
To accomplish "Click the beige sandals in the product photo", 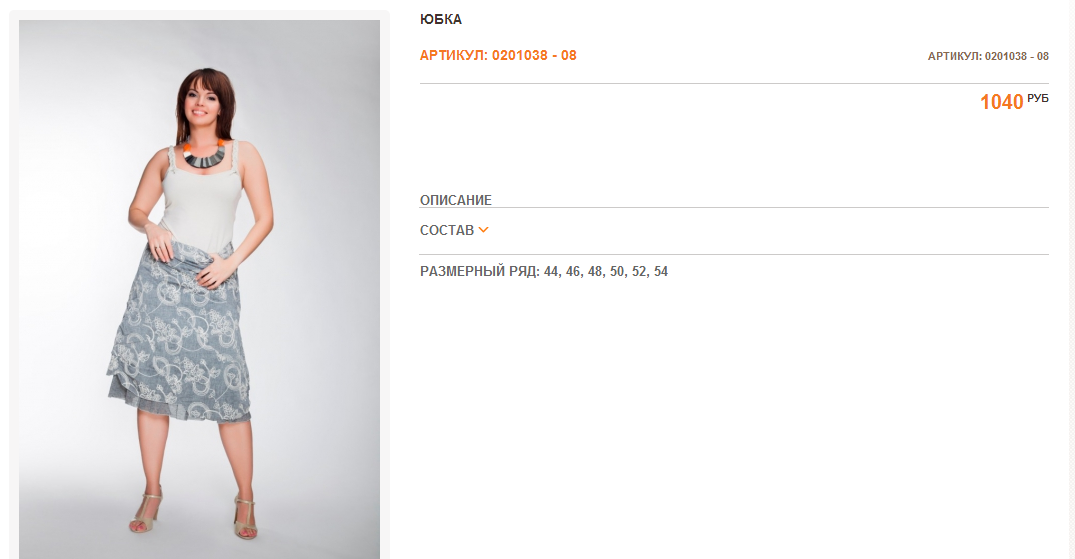I will [194, 514].
